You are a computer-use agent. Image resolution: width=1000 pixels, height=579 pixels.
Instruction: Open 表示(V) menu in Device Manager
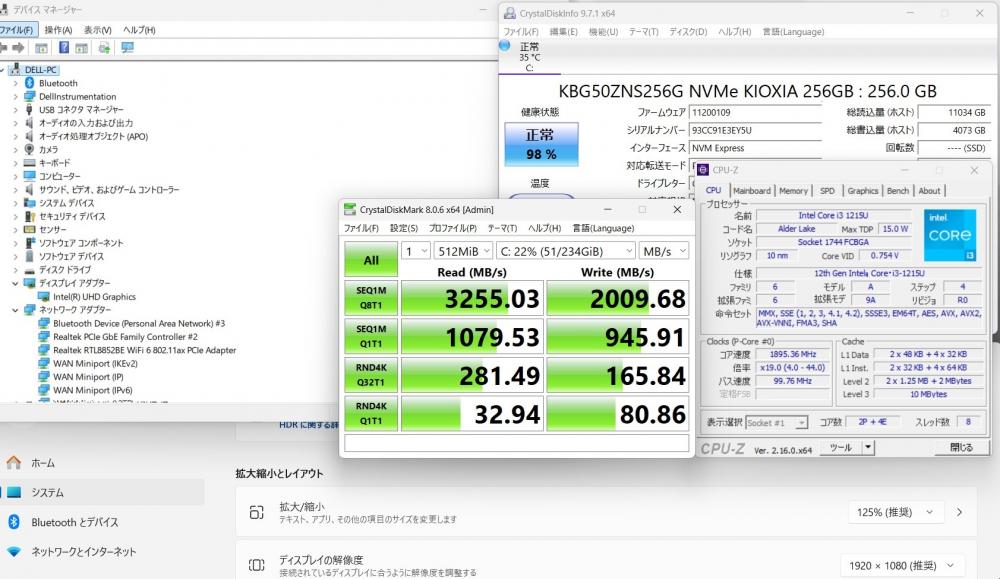98,30
